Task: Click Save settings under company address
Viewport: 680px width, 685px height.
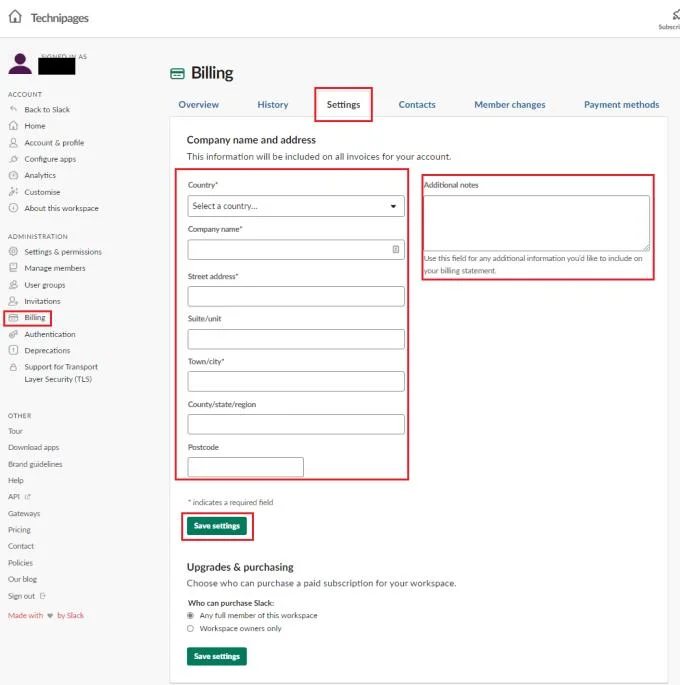Action: click(217, 526)
